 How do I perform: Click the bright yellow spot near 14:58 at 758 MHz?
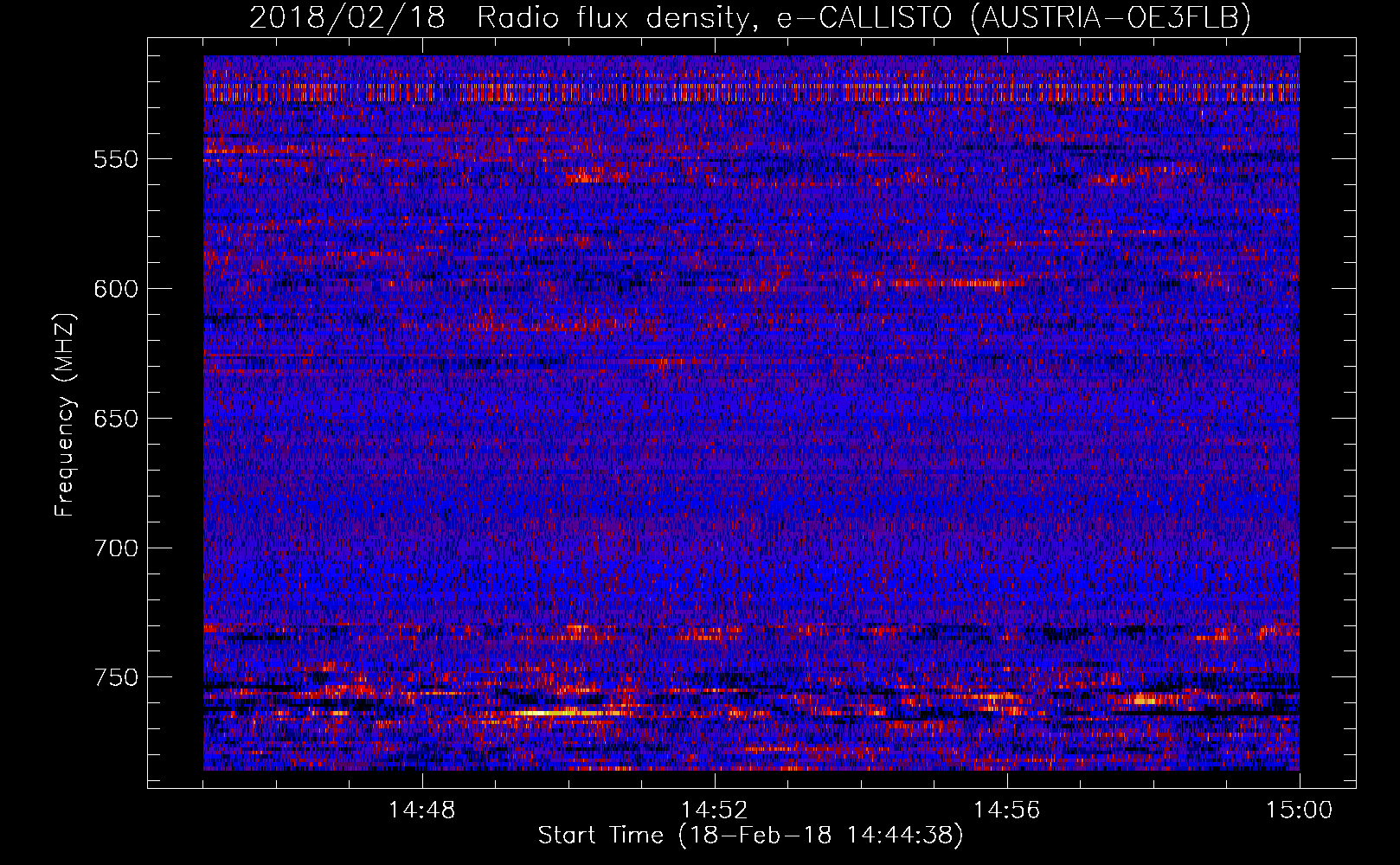(1144, 698)
